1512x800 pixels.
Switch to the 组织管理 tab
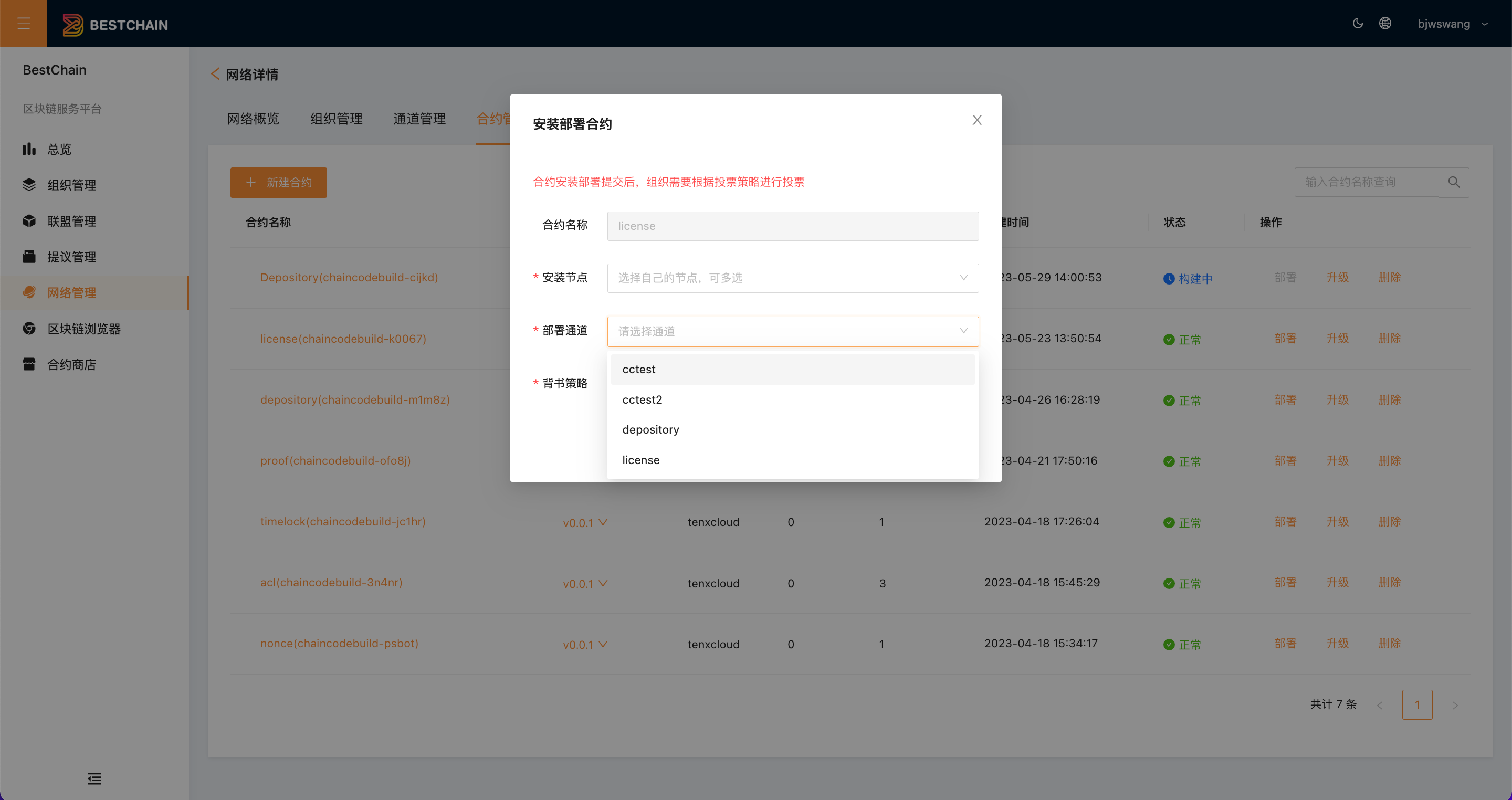click(337, 119)
